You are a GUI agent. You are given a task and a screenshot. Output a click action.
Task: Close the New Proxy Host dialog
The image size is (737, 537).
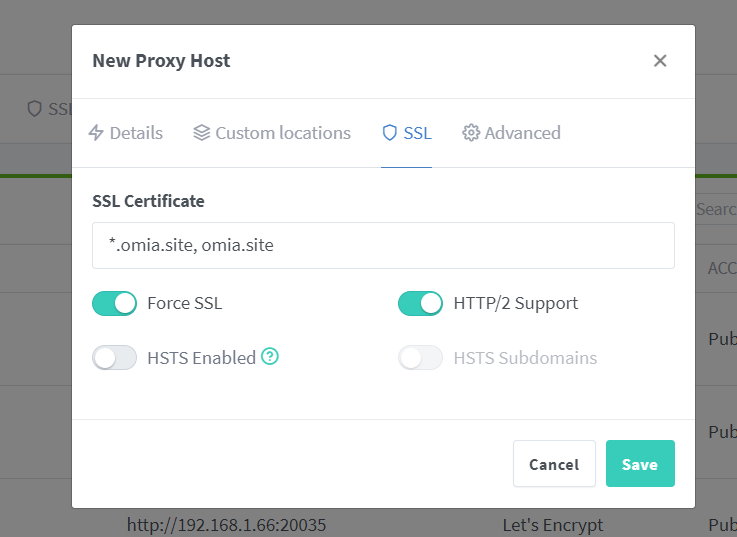click(x=660, y=61)
